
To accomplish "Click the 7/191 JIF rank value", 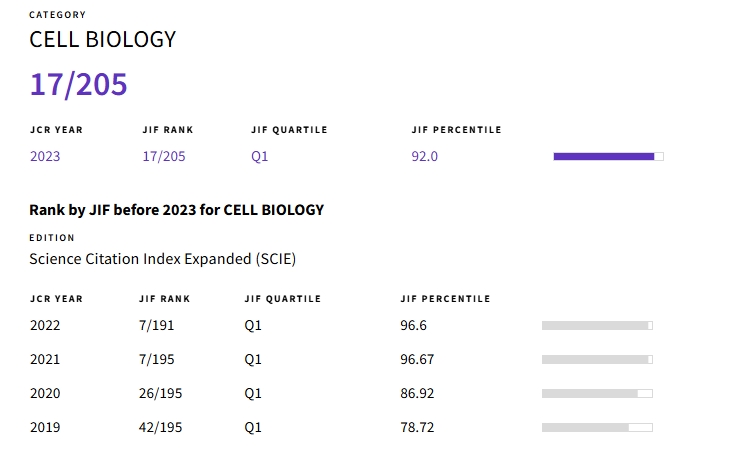I will [157, 325].
